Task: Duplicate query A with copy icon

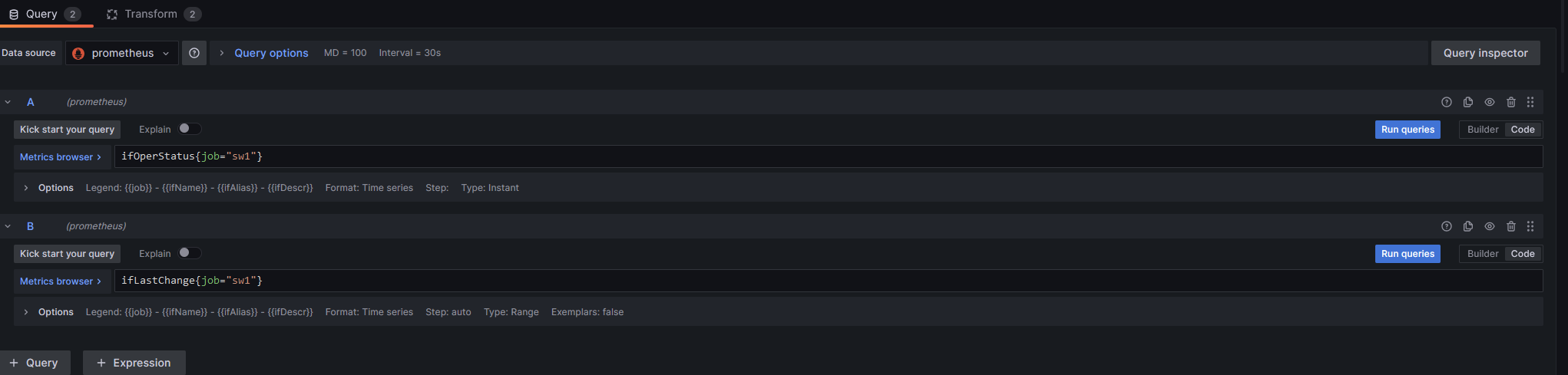Action: click(x=1468, y=102)
